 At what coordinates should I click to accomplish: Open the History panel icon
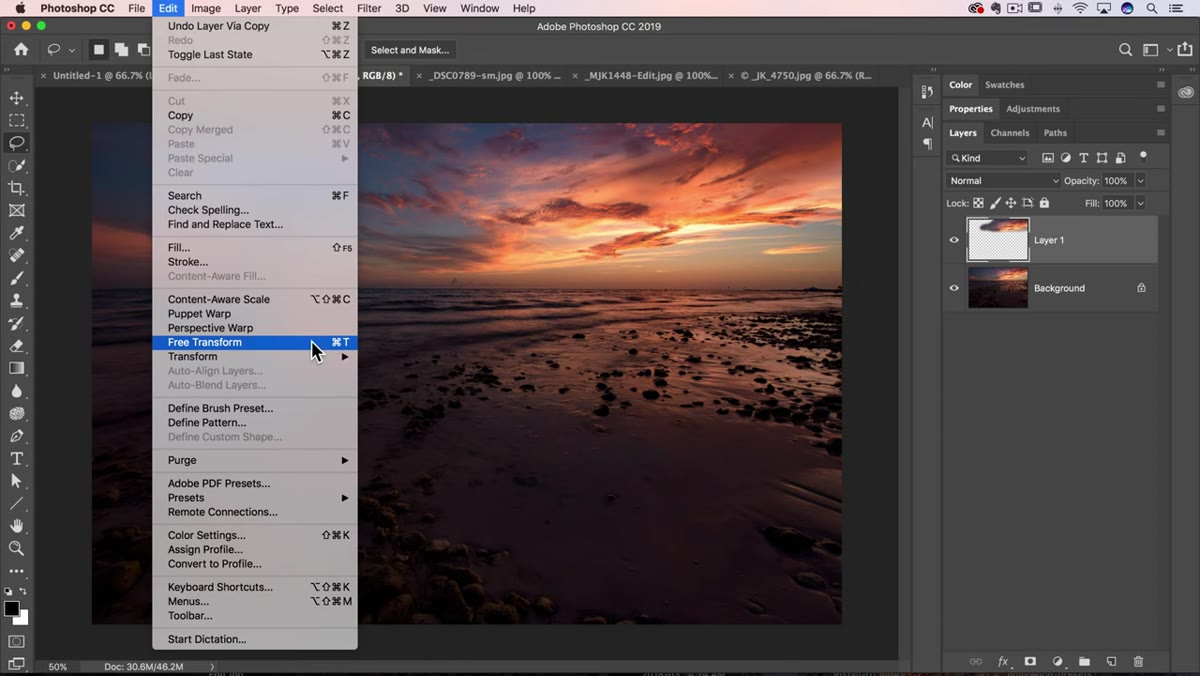point(927,92)
